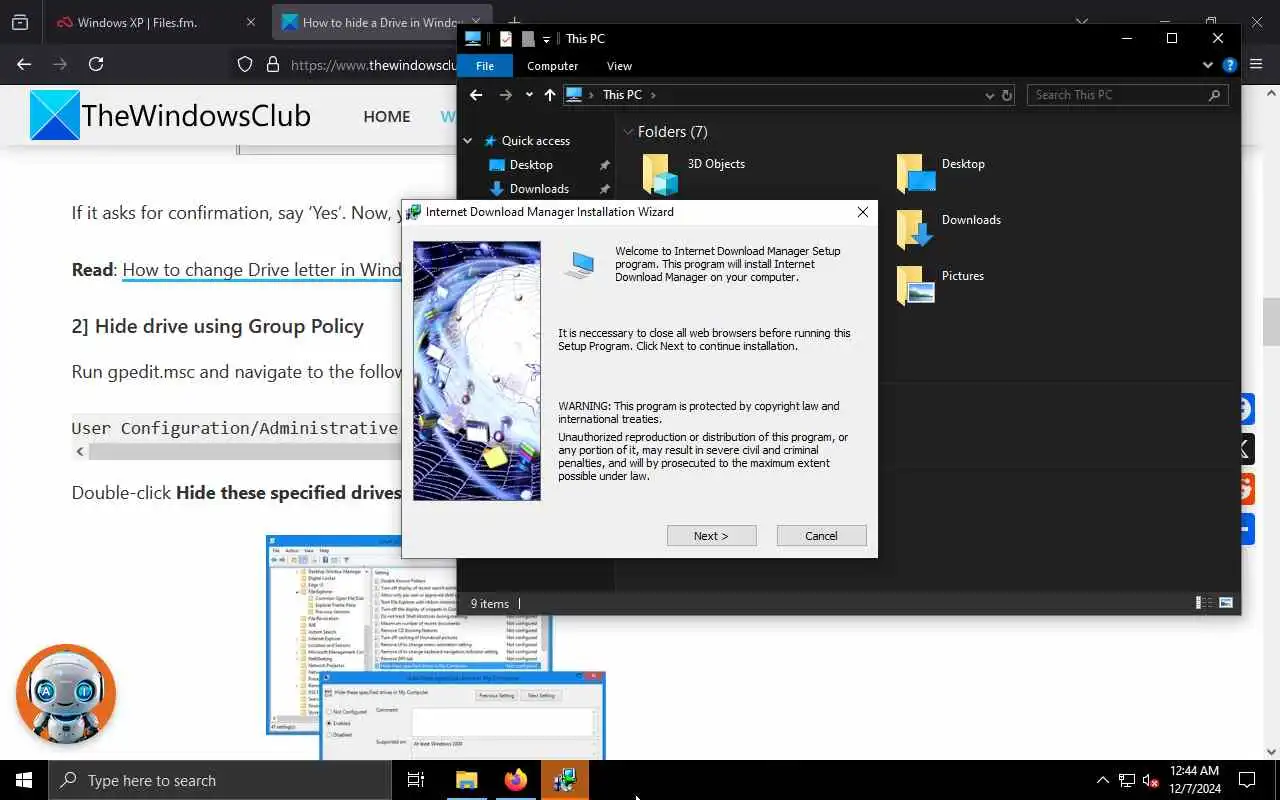The width and height of the screenshot is (1280, 800).
Task: Click This PC breadcrumb in address bar
Action: (x=622, y=95)
